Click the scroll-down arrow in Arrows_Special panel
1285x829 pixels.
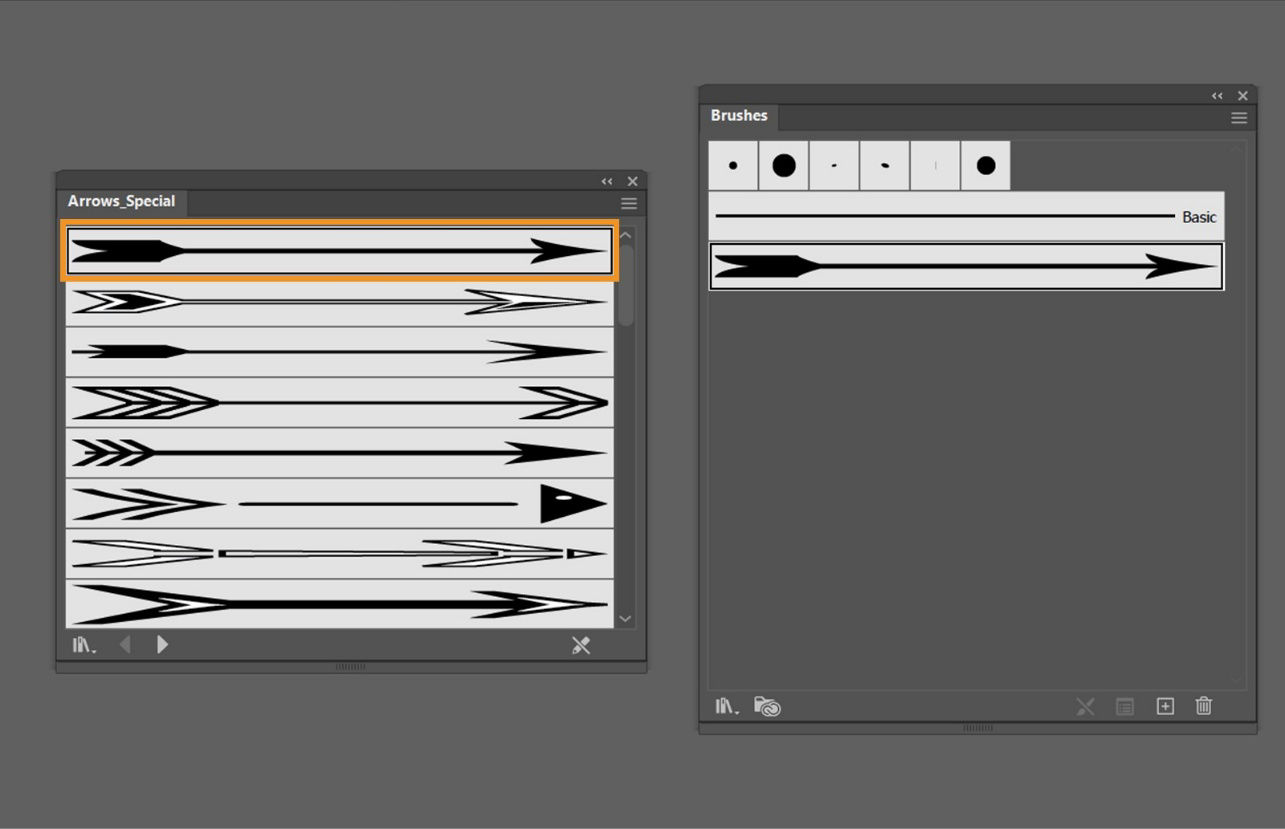625,618
